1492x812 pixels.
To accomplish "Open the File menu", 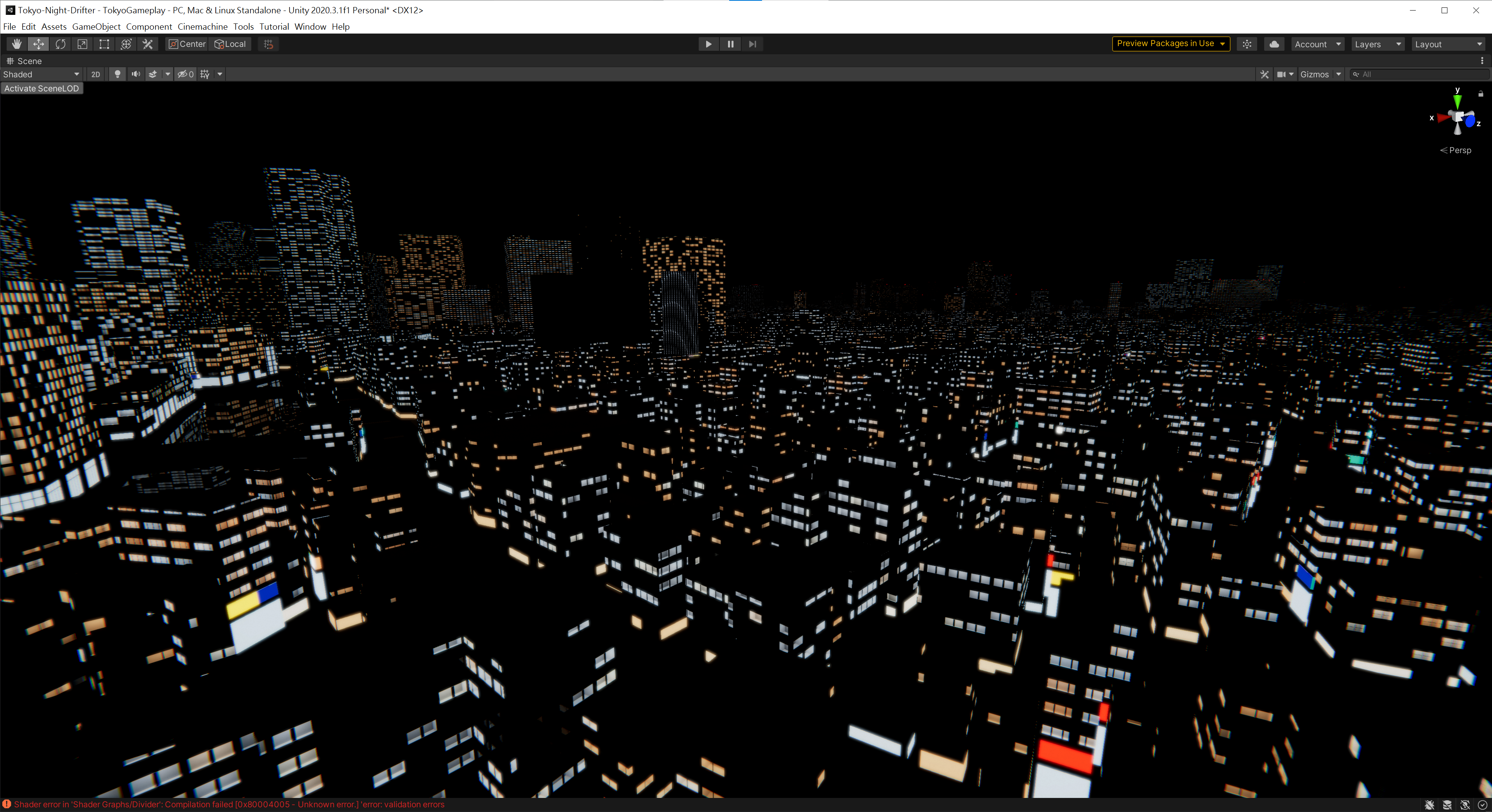I will pyautogui.click(x=9, y=27).
